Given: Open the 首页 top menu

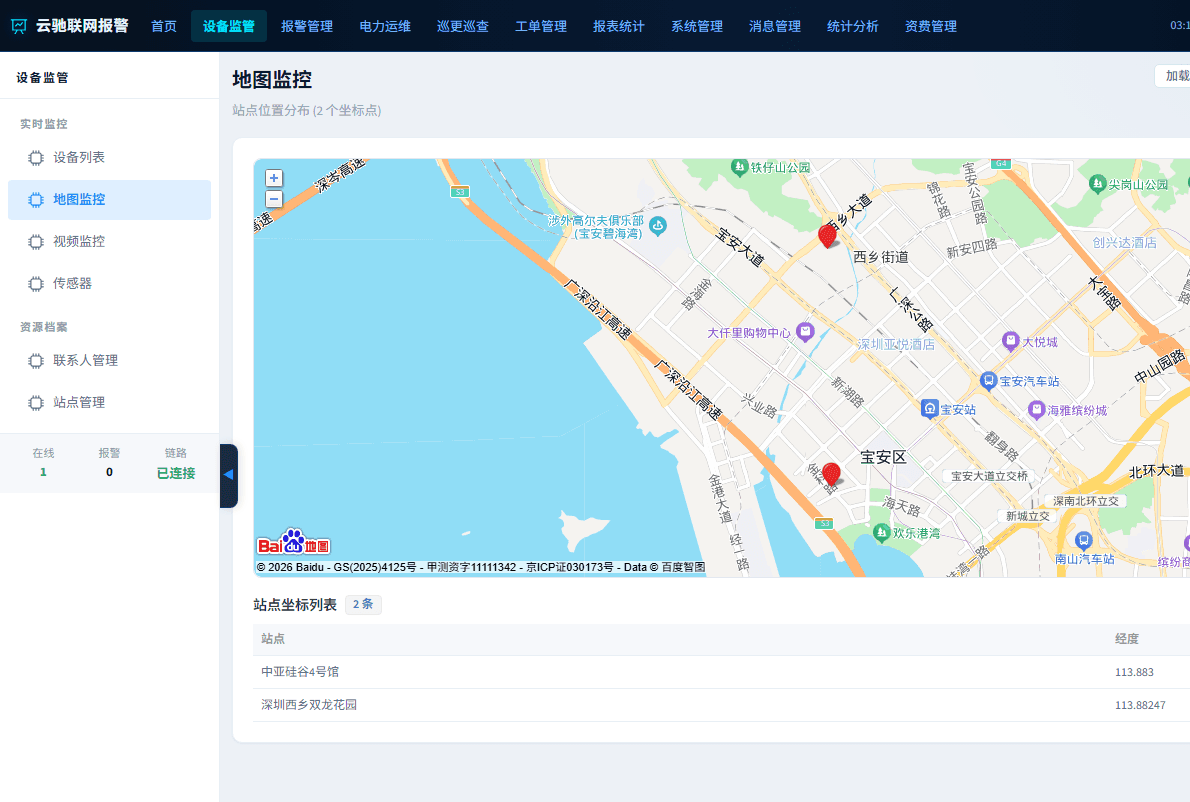Looking at the screenshot, I should tap(164, 27).
